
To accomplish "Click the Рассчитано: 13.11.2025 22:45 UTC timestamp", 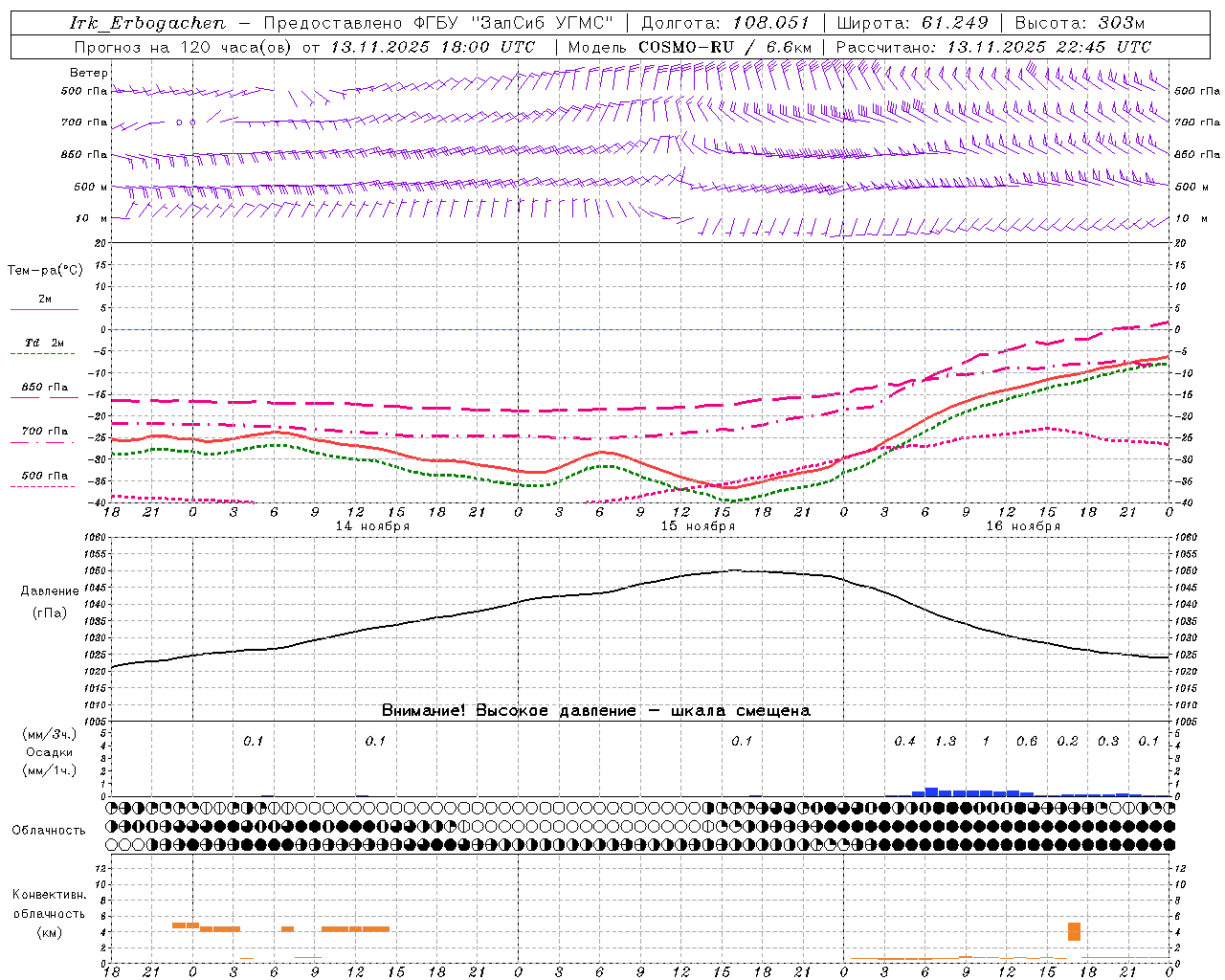I will 993,47.
